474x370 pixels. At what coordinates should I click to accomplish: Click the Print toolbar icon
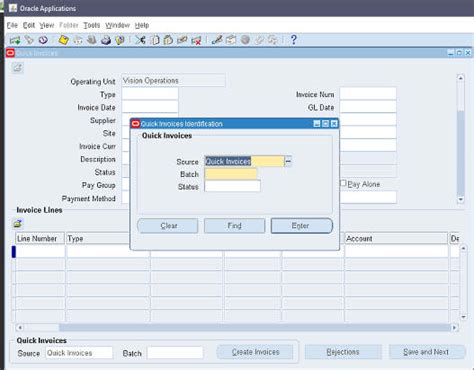[x=106, y=40]
